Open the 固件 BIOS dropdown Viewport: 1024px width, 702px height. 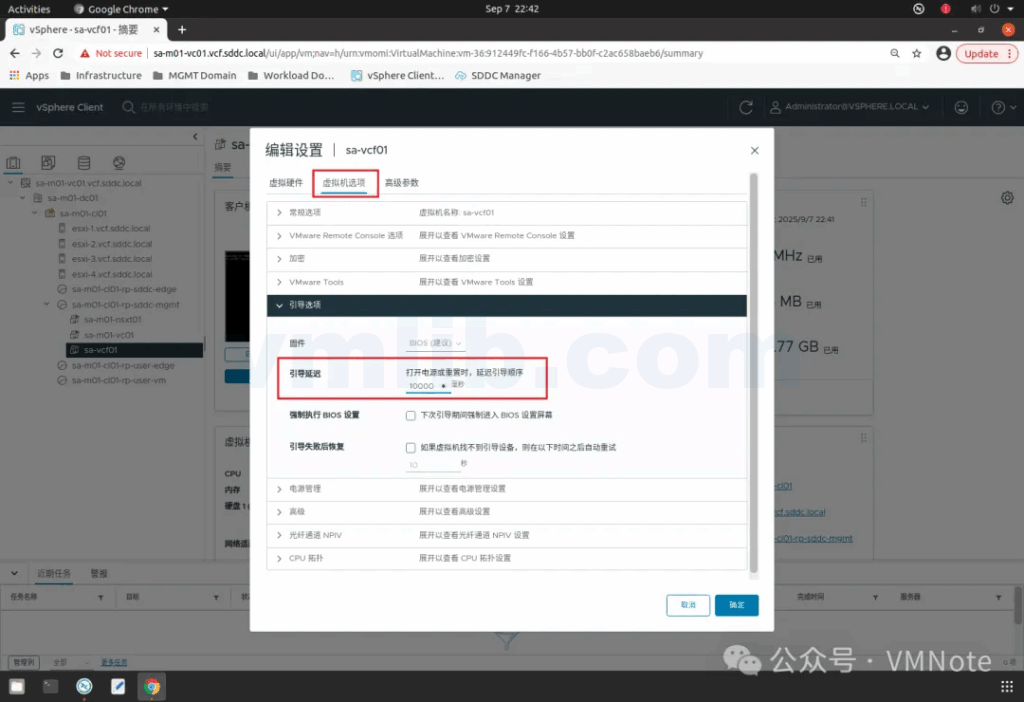point(437,343)
